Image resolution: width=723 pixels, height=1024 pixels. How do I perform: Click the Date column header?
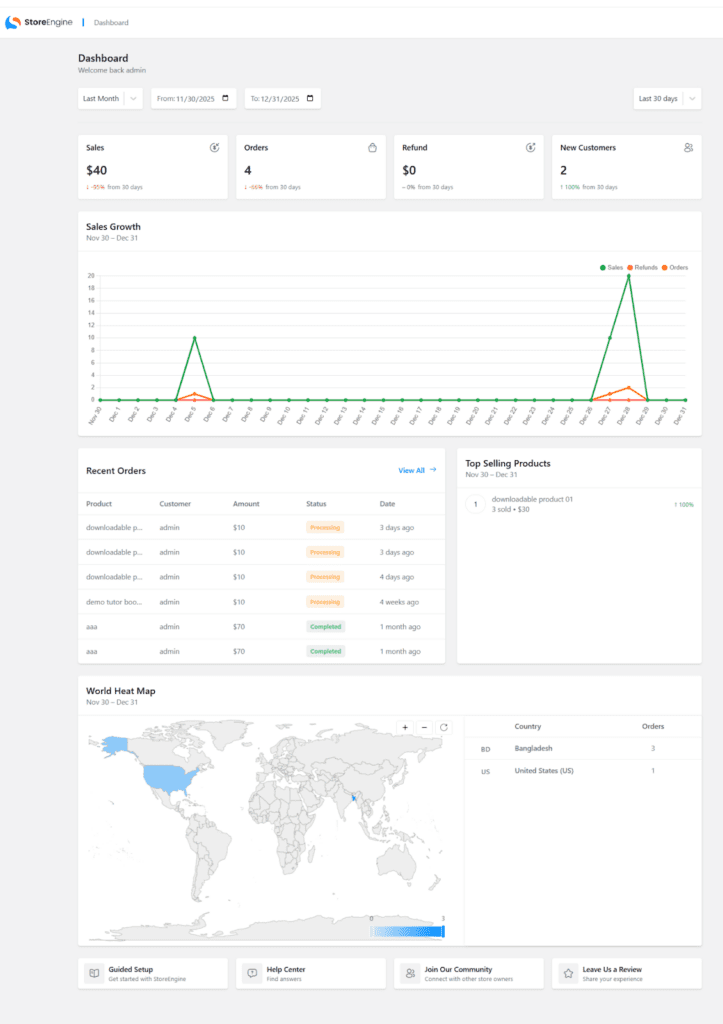pyautogui.click(x=387, y=504)
